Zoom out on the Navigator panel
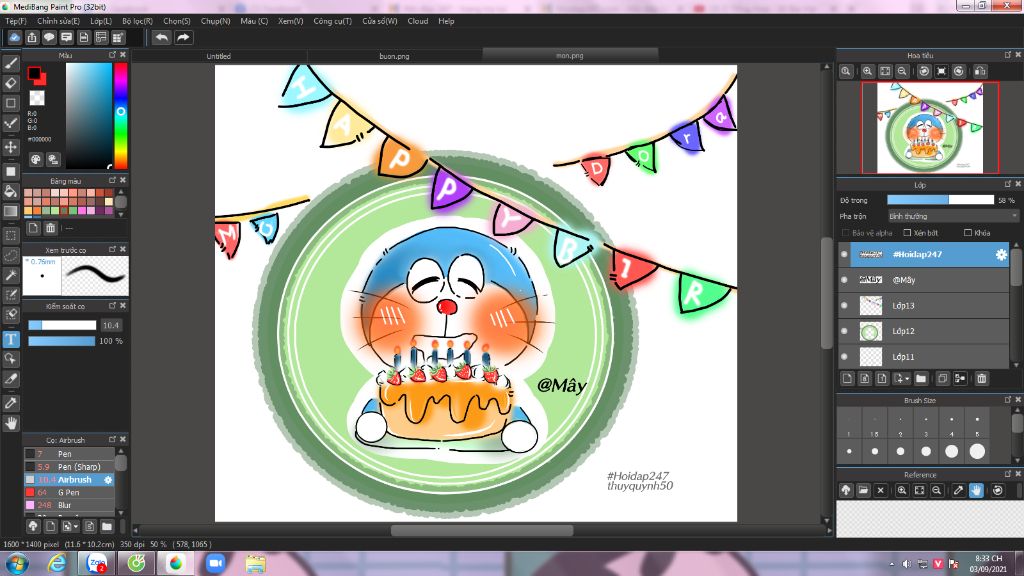1024x576 pixels. [x=902, y=71]
